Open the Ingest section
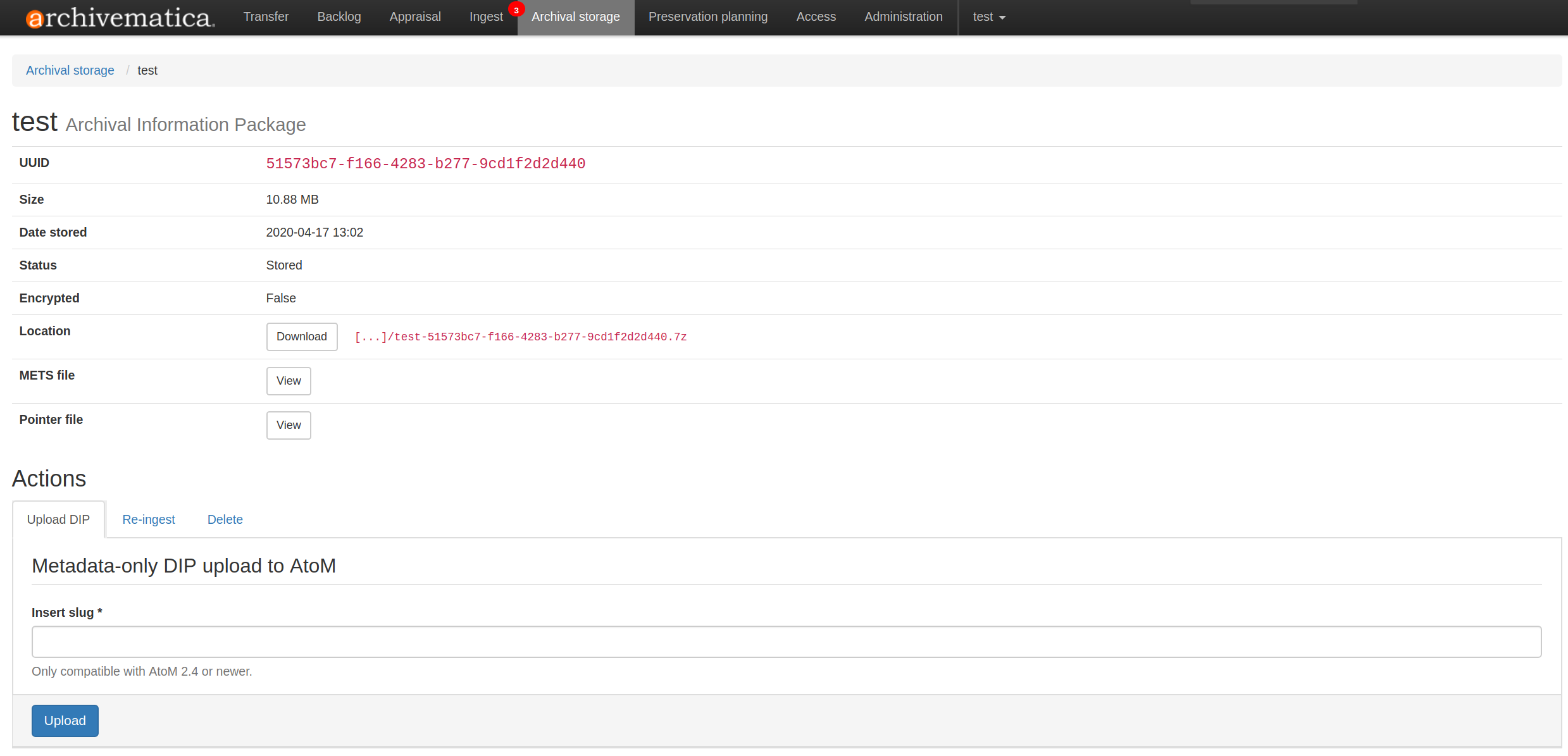This screenshot has width=1568, height=756. 486,17
